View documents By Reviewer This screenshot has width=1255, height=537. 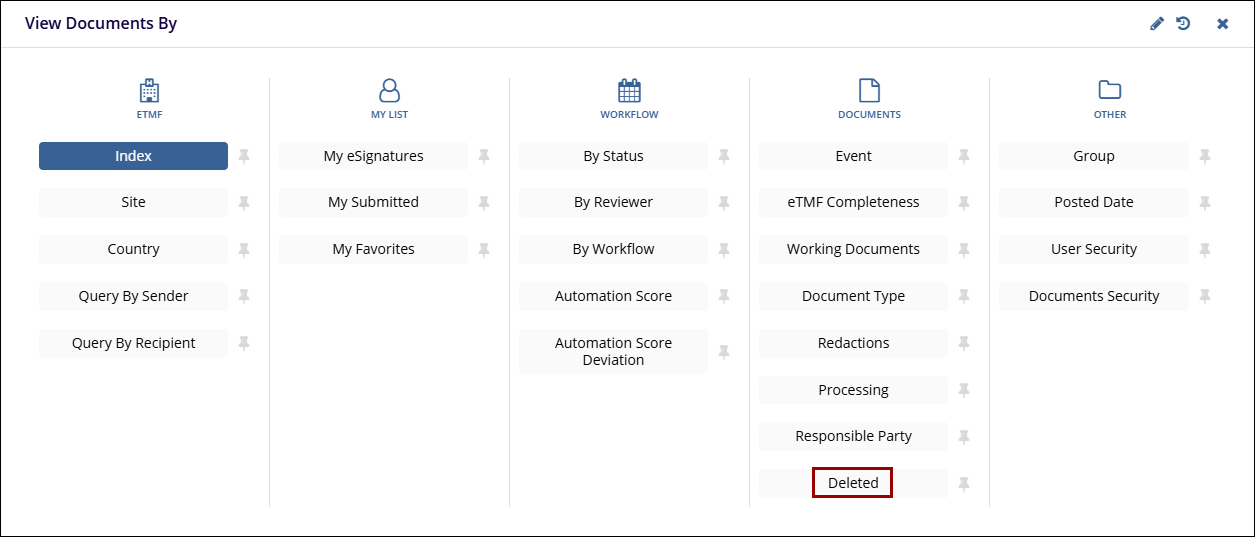click(x=613, y=203)
